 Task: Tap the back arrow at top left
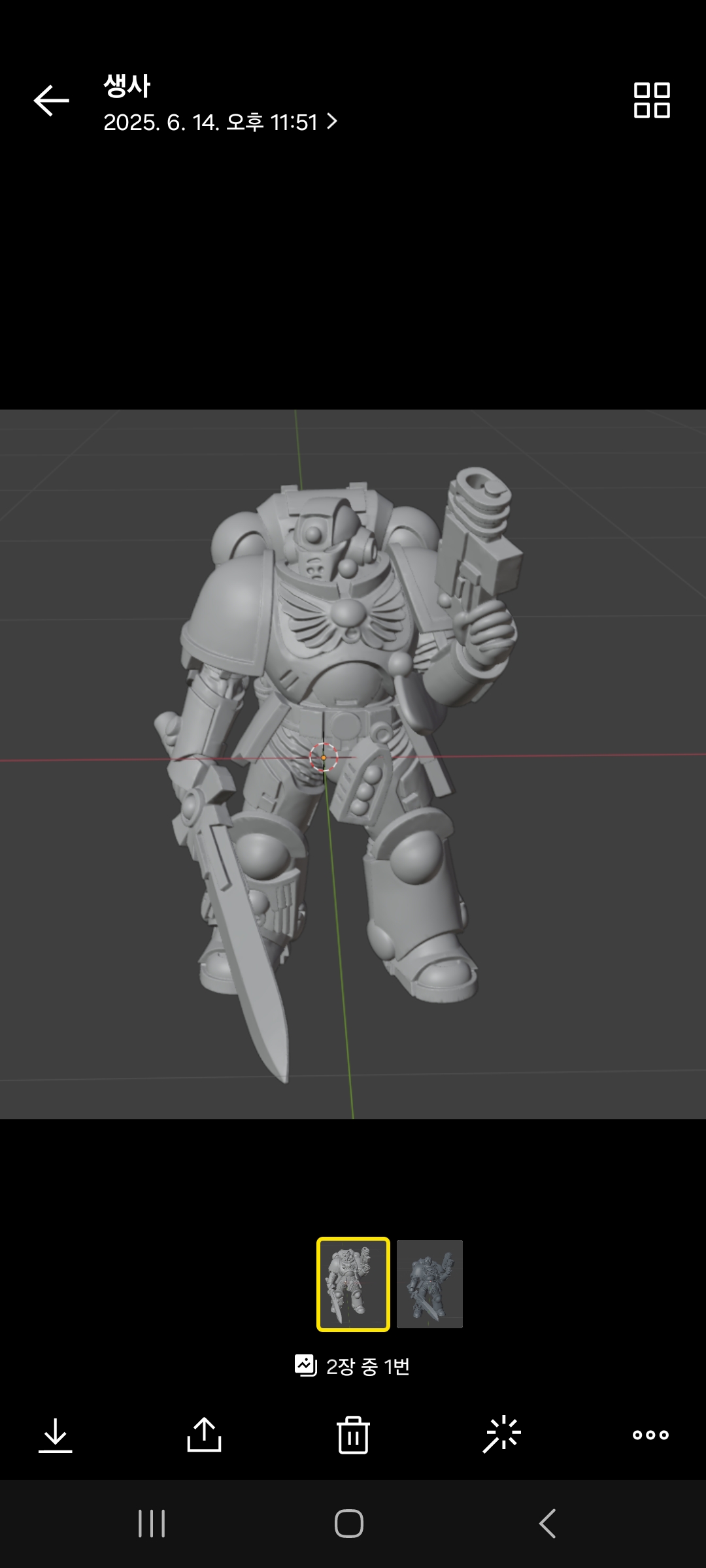(52, 101)
